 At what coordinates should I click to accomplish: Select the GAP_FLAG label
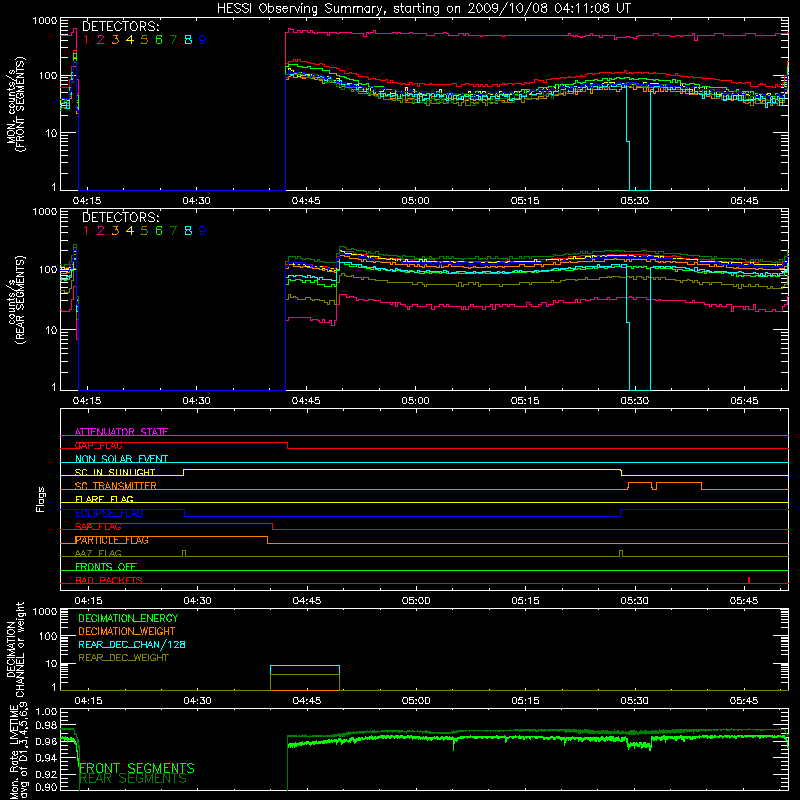point(98,445)
